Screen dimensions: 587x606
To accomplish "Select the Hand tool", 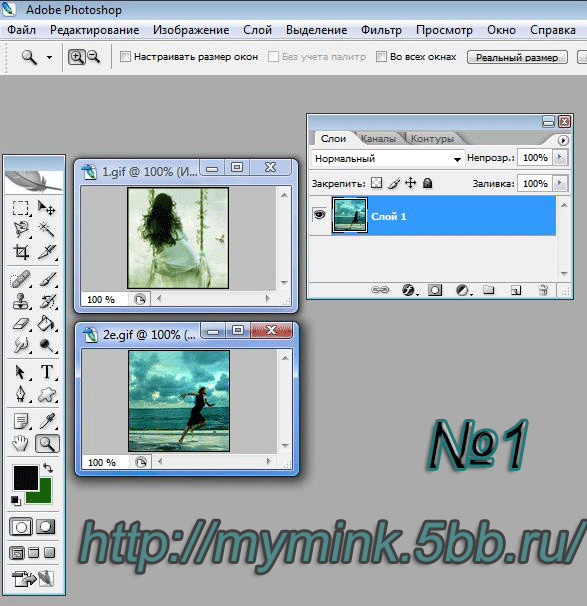I will (x=20, y=443).
